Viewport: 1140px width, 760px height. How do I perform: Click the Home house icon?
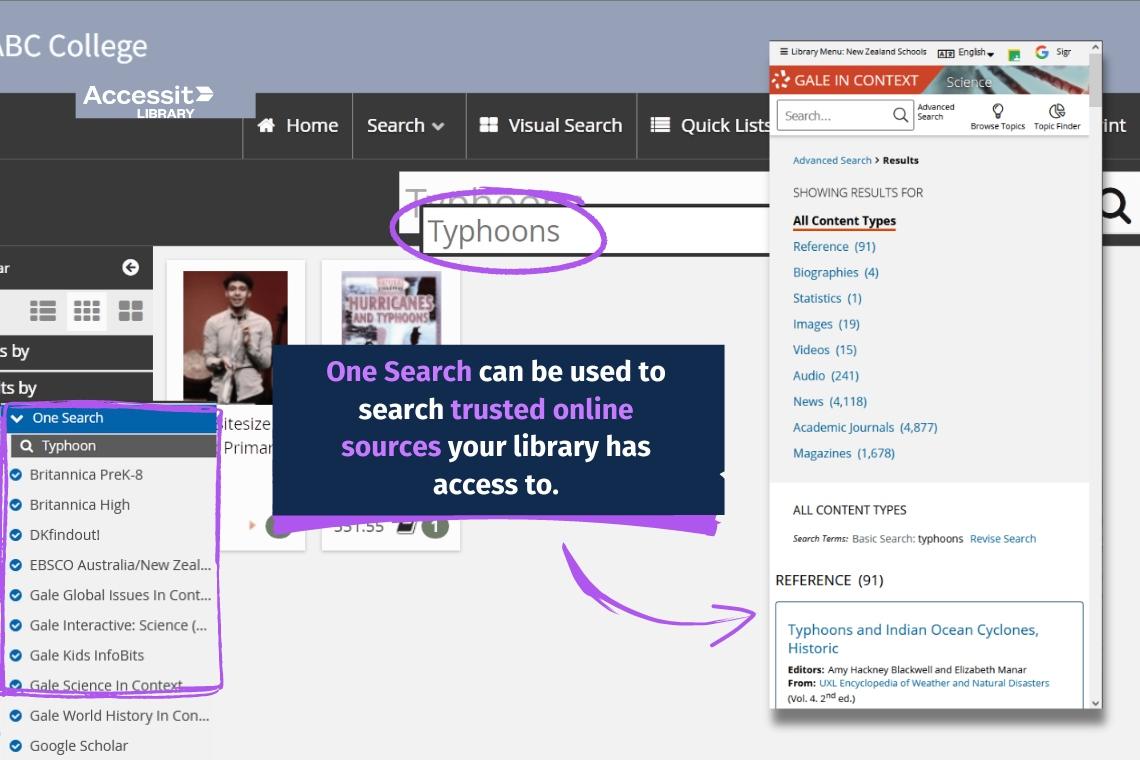(x=266, y=125)
